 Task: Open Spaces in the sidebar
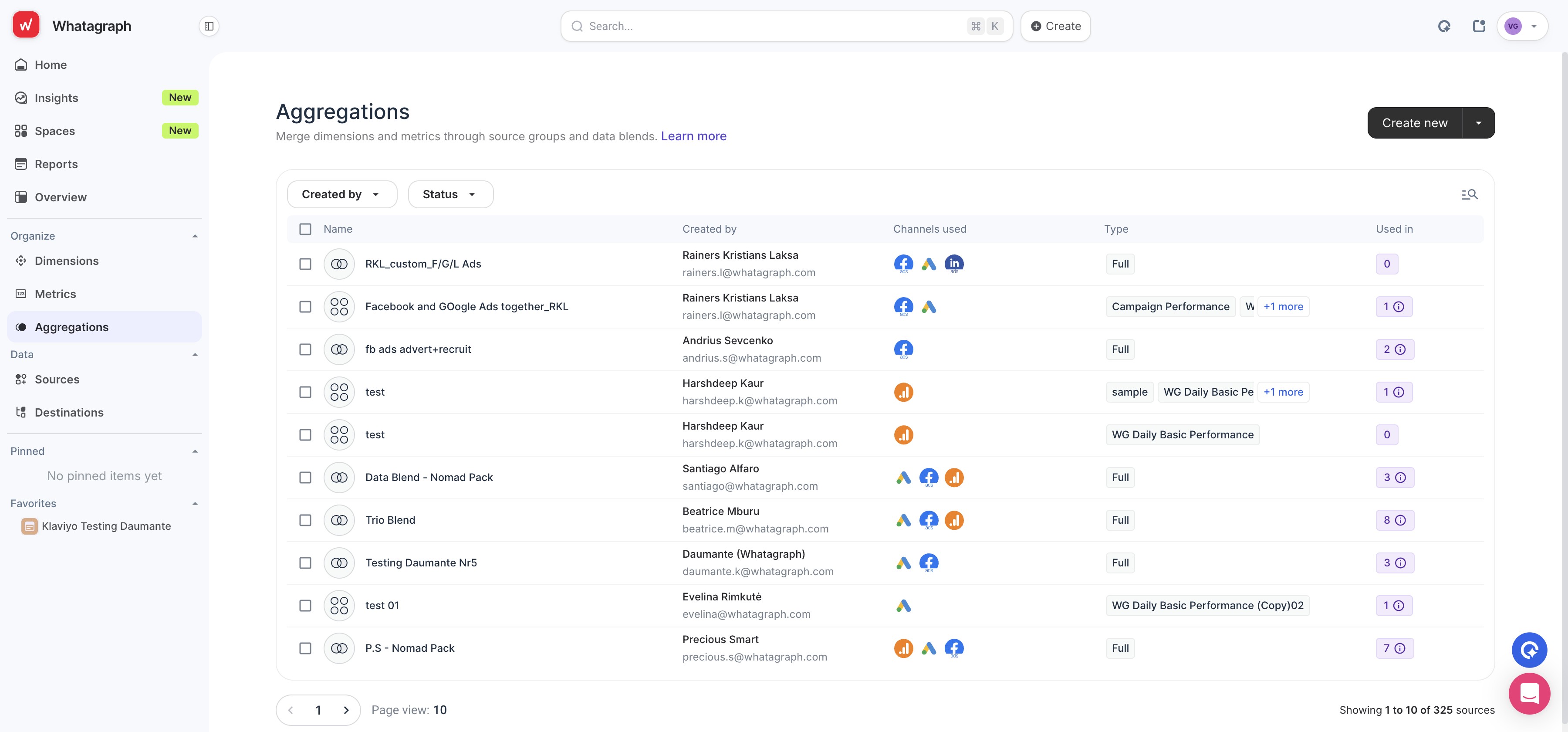[x=104, y=131]
